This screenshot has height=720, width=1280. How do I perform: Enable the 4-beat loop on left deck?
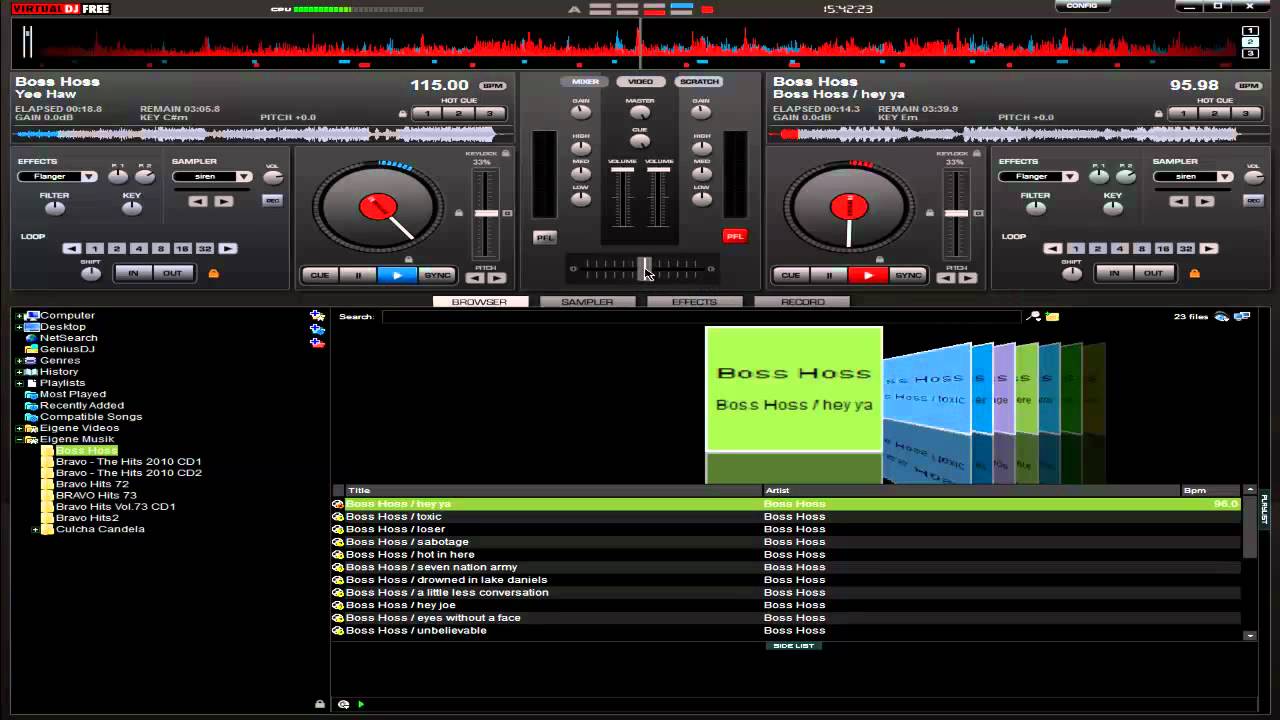point(139,248)
